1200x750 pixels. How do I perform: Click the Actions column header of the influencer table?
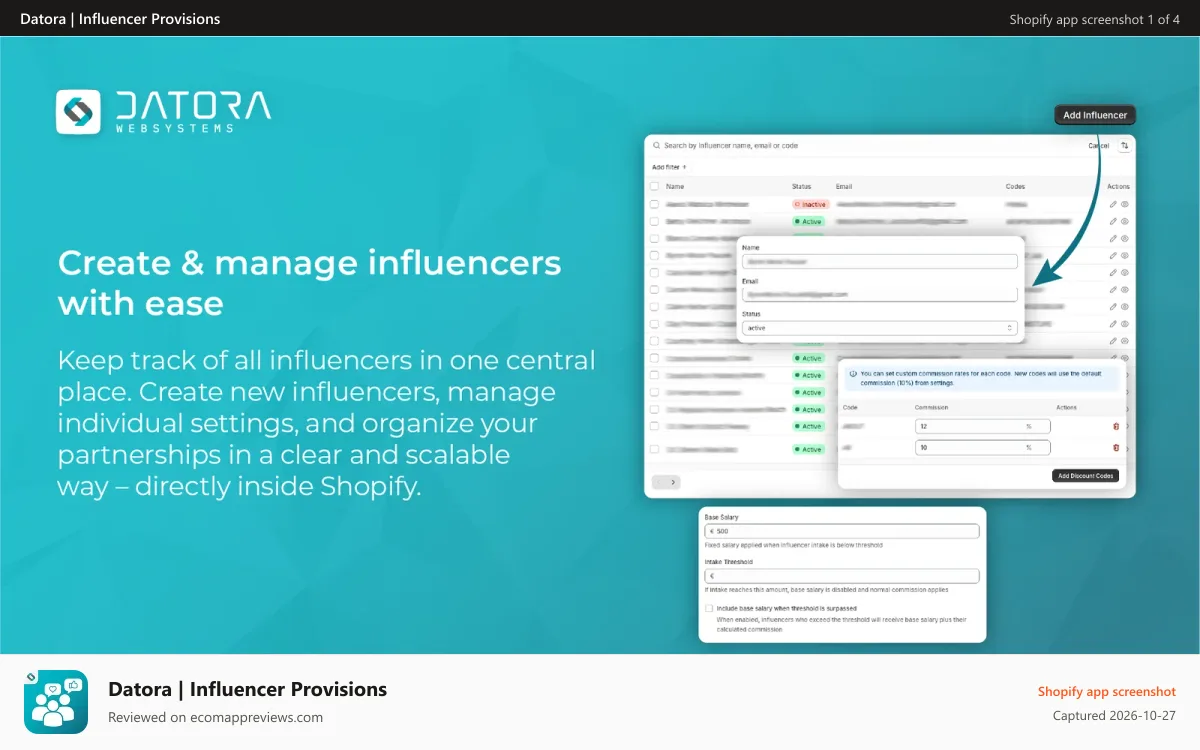point(1118,186)
